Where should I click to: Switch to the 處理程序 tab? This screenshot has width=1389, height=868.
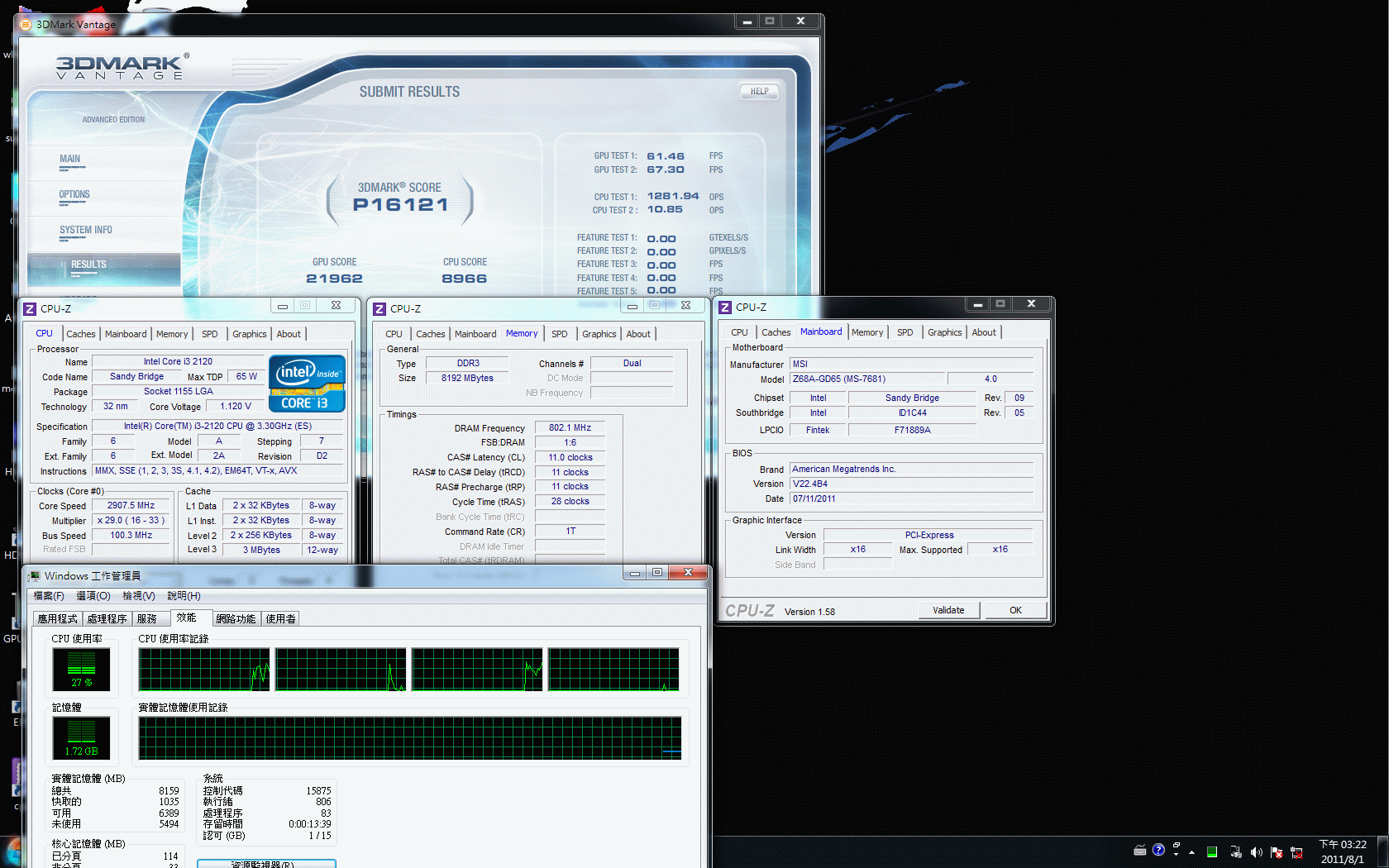[107, 618]
